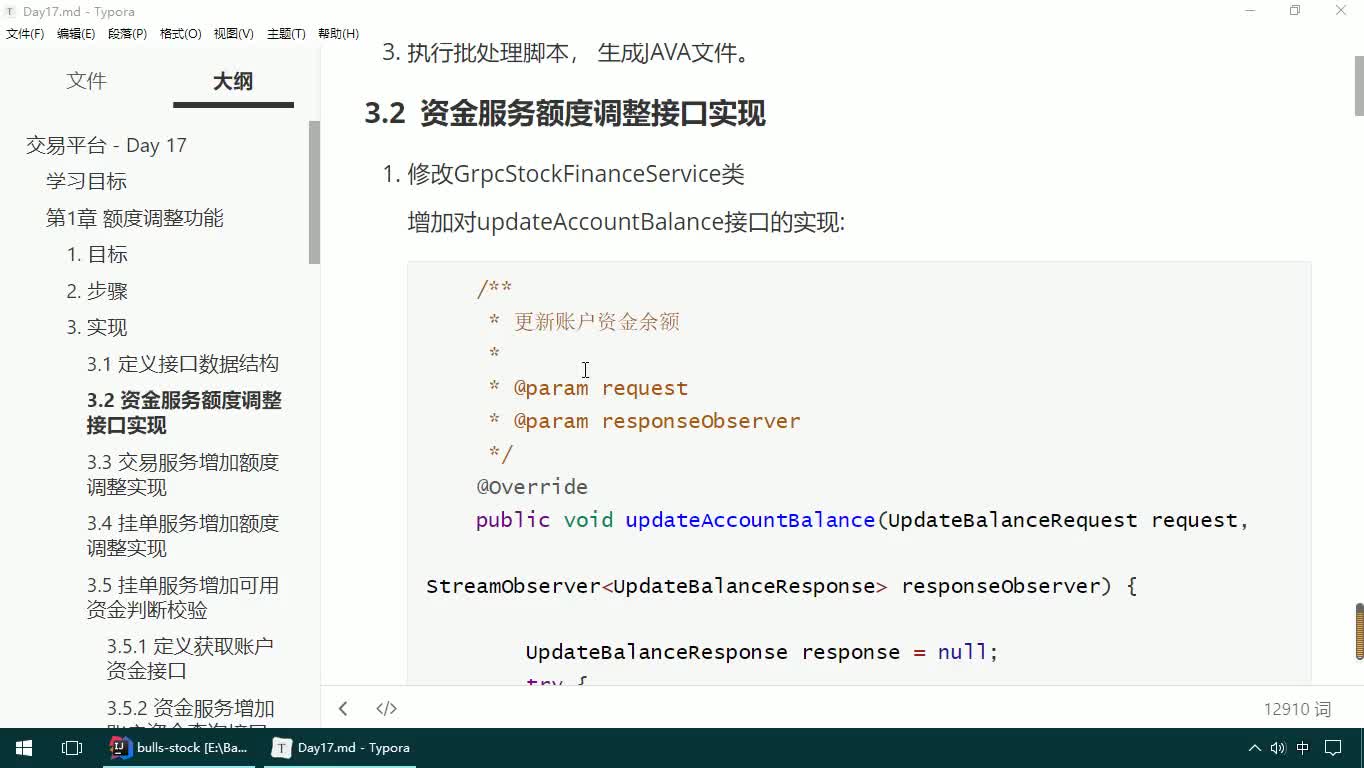Jump to outline heading 学习目标

click(x=86, y=181)
